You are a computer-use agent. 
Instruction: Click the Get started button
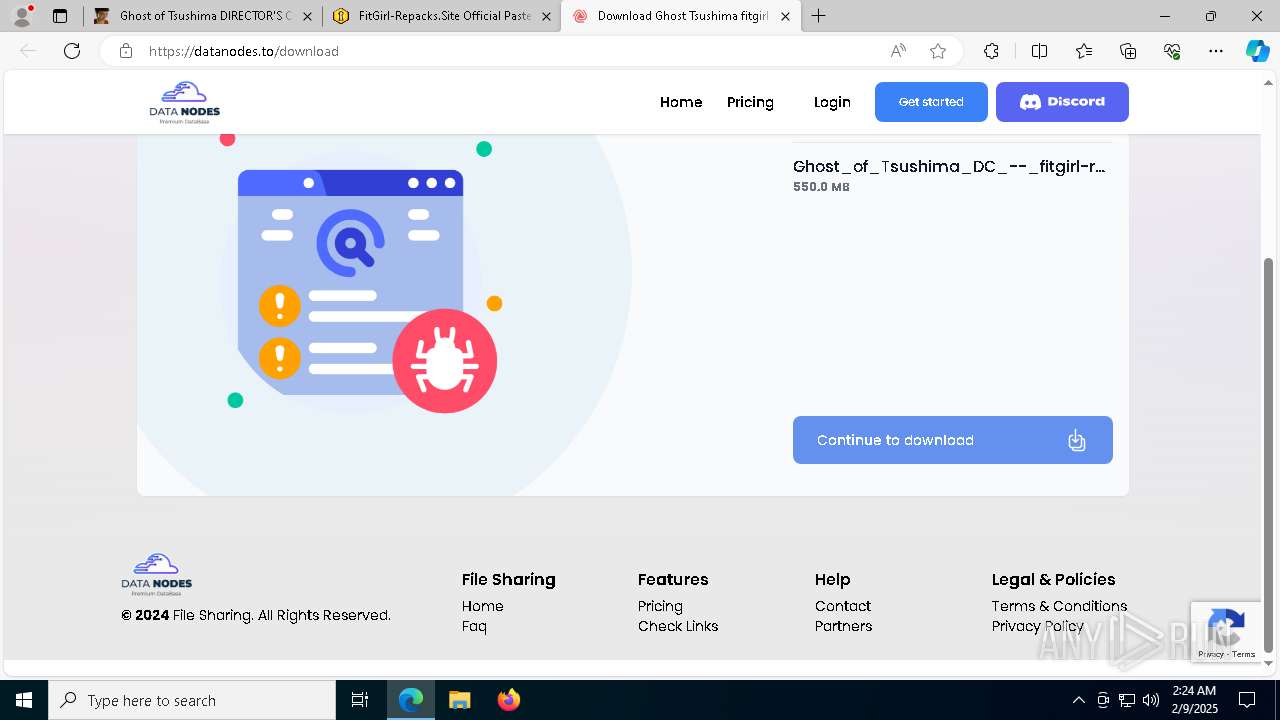tap(931, 102)
